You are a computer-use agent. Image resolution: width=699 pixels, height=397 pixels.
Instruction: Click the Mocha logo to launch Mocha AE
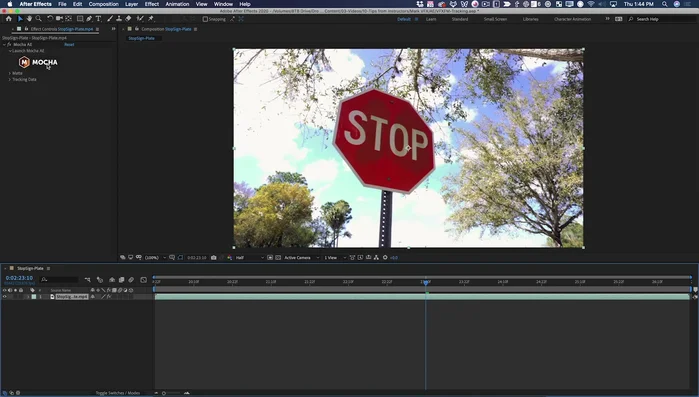click(x=38, y=62)
